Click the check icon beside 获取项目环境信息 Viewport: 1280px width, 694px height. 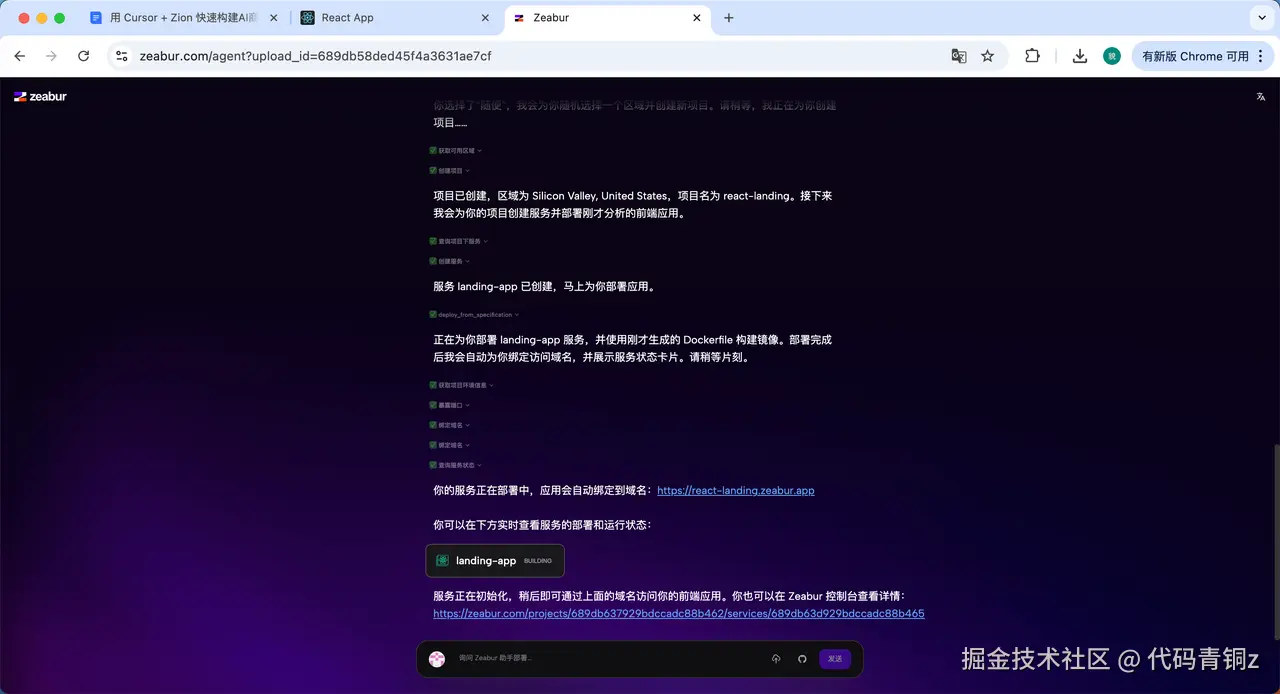(433, 385)
